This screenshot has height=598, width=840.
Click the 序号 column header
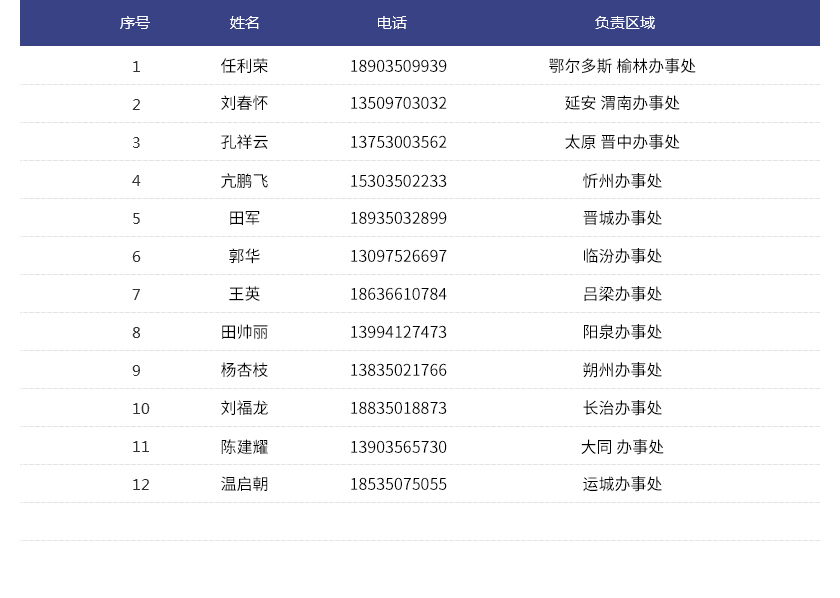(134, 23)
